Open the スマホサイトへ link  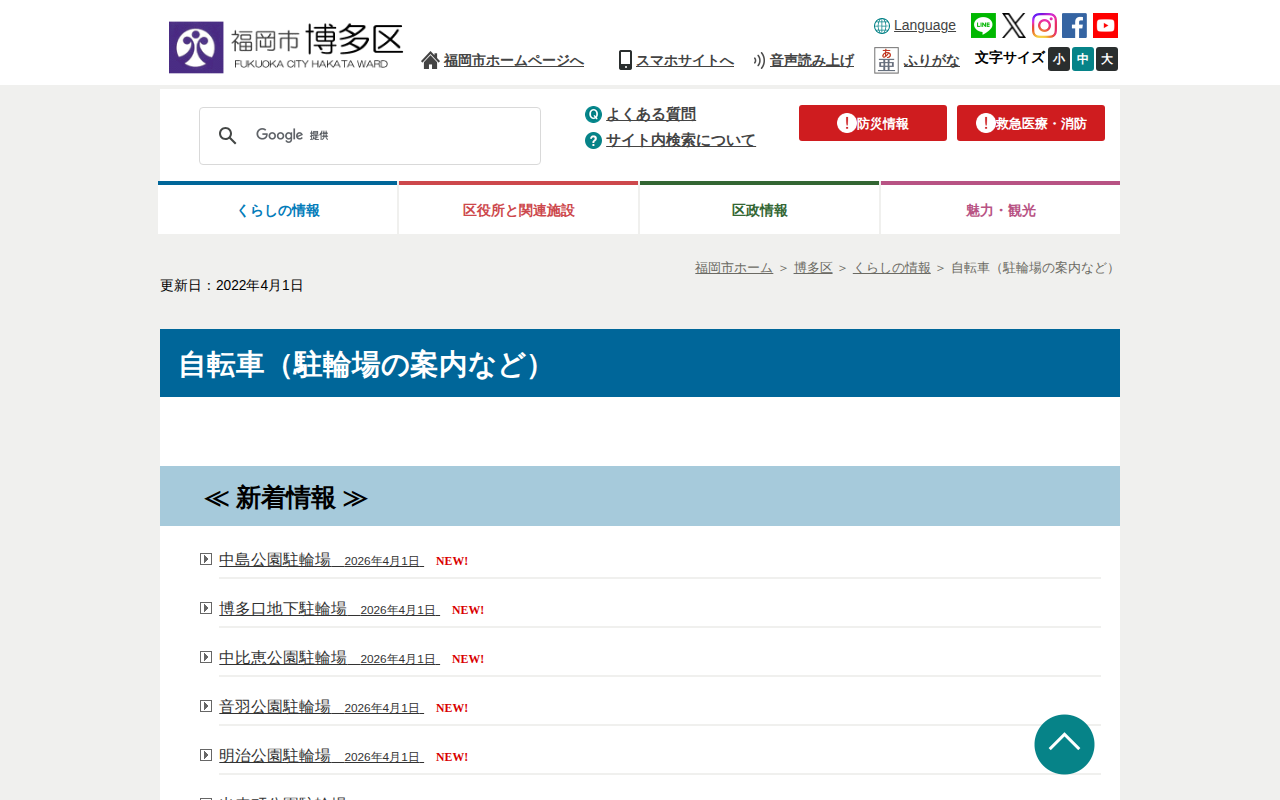(685, 60)
